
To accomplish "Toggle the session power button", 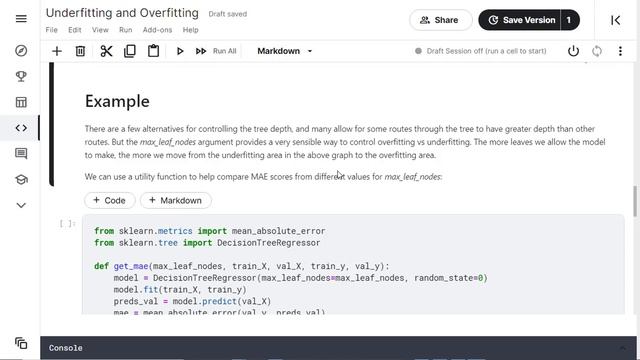I will [x=573, y=51].
